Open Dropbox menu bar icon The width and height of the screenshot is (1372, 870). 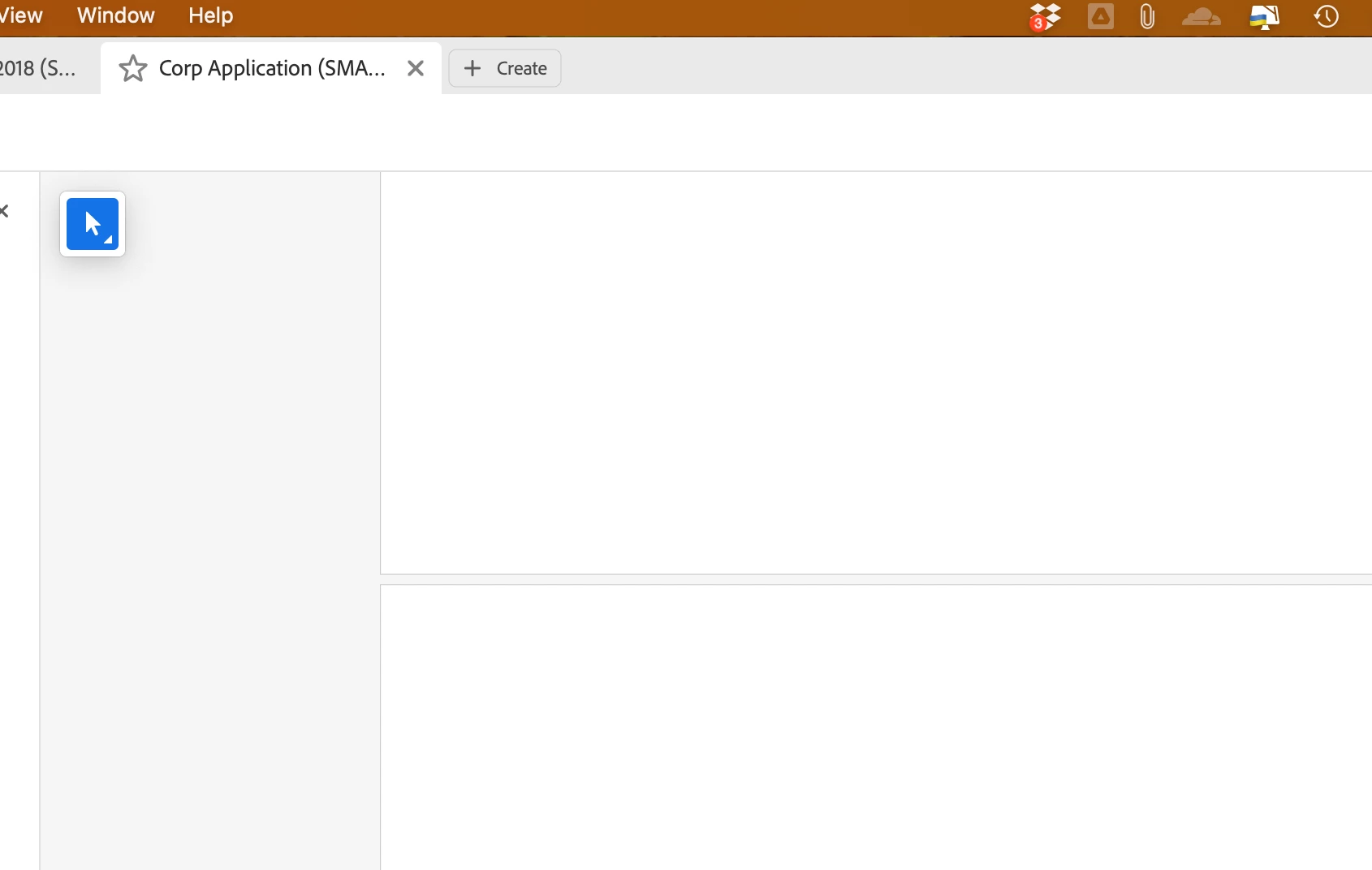(1044, 16)
